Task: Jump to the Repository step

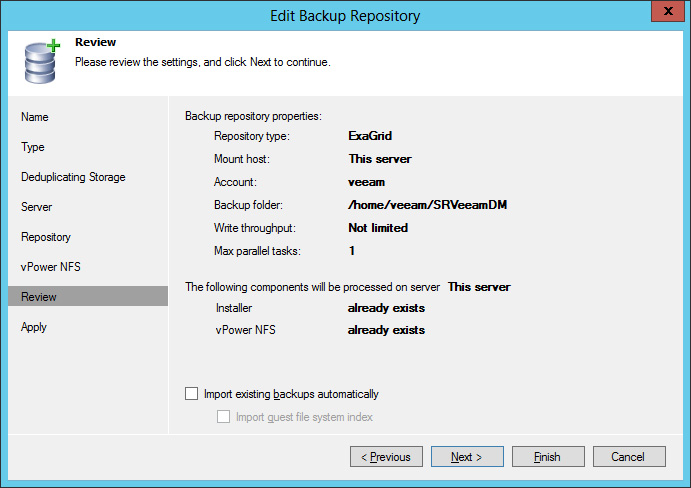Action: pyautogui.click(x=46, y=237)
